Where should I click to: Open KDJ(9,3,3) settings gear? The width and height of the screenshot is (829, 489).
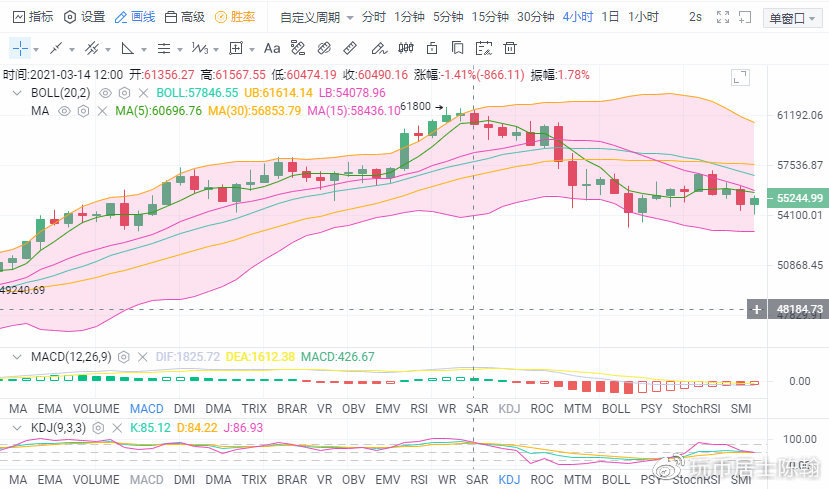pos(98,428)
